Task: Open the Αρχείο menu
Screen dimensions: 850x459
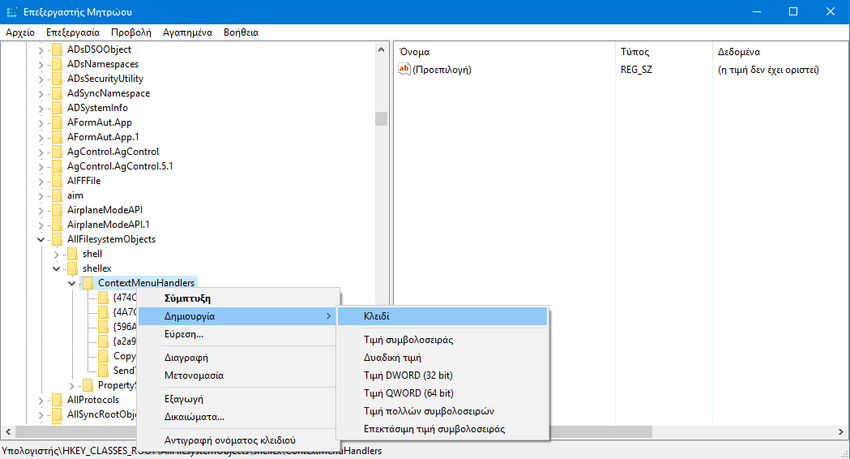Action: (x=20, y=32)
